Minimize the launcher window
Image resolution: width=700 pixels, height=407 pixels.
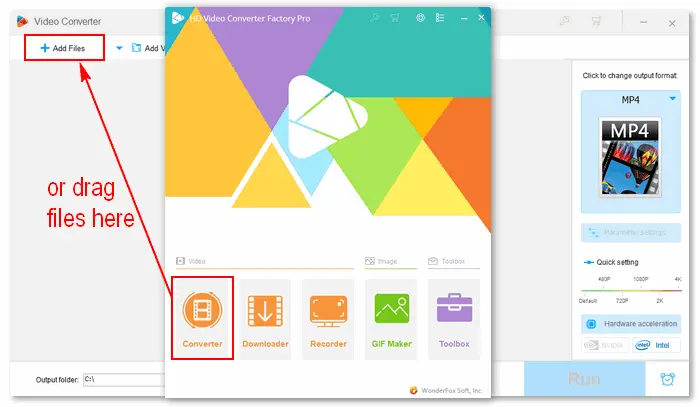(x=464, y=18)
